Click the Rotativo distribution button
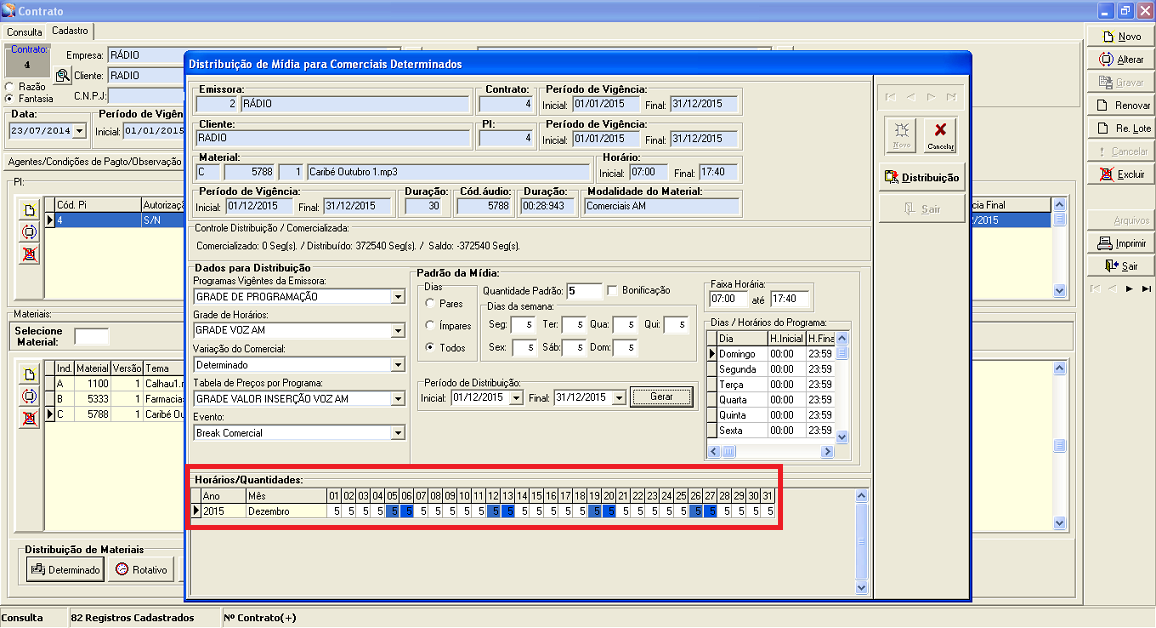Screen dimensions: 1156x628 [x=141, y=569]
